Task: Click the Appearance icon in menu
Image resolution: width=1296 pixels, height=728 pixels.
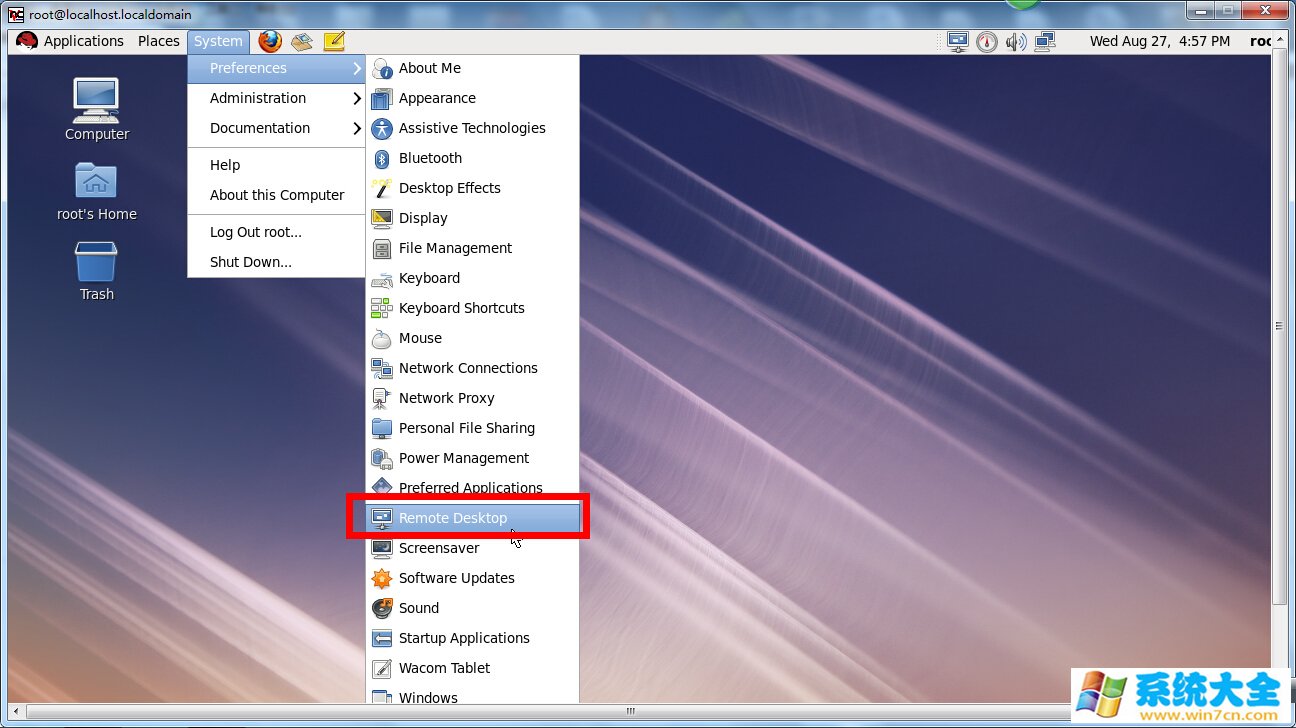Action: click(x=382, y=98)
